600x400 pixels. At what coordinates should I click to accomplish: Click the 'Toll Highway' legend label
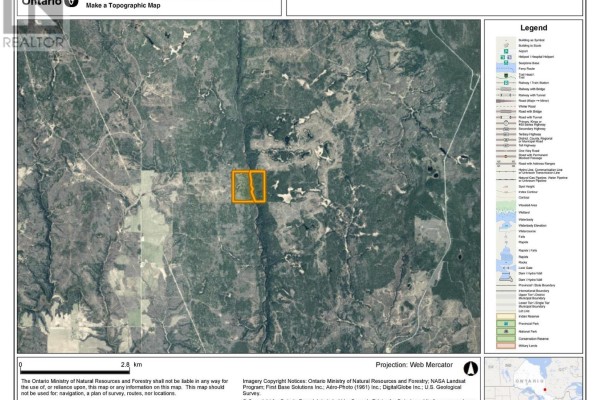(x=527, y=145)
